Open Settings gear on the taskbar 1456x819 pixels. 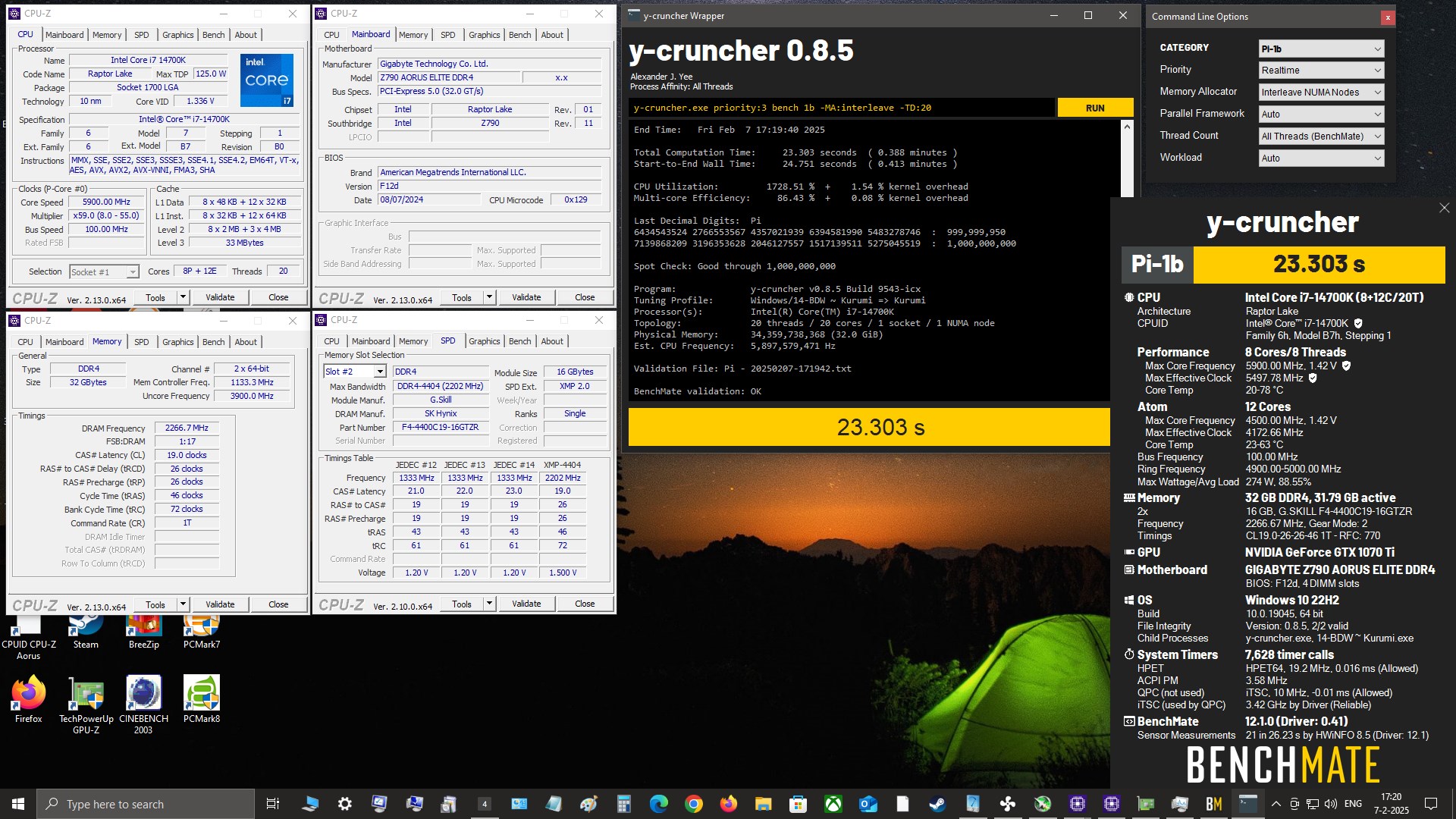point(344,804)
